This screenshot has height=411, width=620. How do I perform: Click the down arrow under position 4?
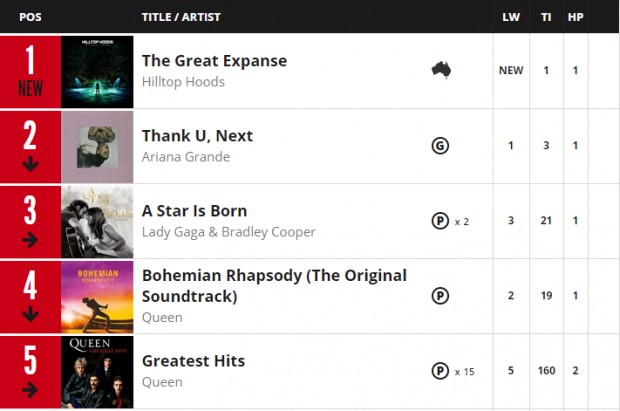30,314
